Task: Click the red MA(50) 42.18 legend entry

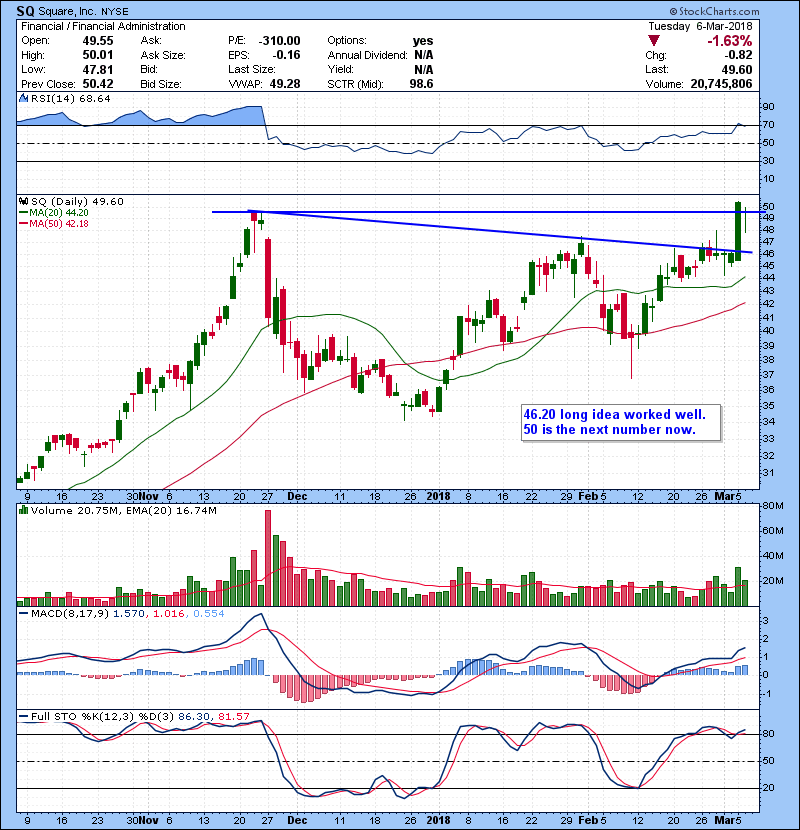Action: pos(54,224)
